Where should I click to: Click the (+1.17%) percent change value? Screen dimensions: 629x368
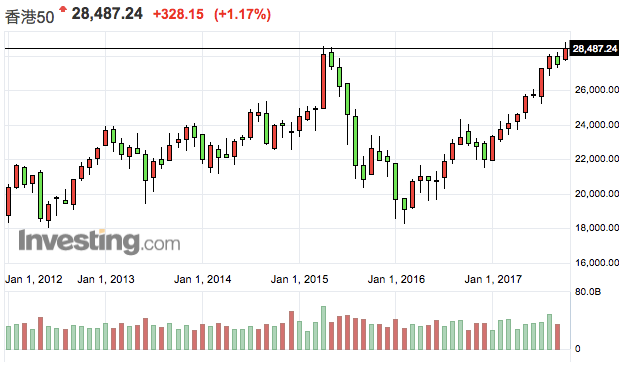point(242,14)
